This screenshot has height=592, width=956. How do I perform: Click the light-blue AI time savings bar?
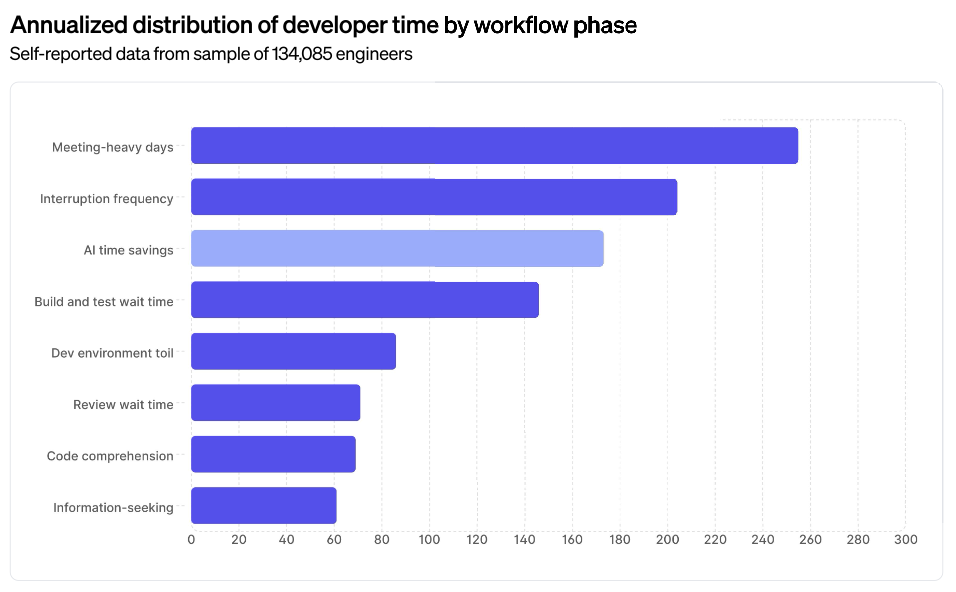tap(397, 249)
